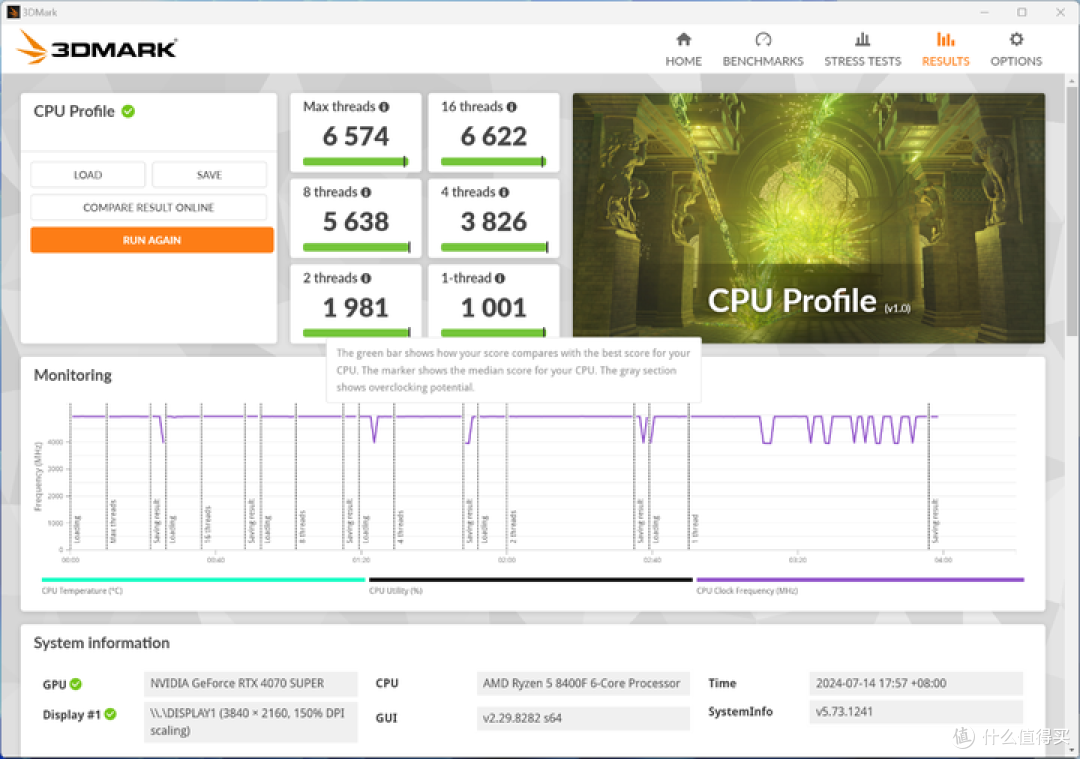The width and height of the screenshot is (1080, 759).
Task: Click the AMD Ryzen 5 8400F CPU field
Action: pos(583,683)
